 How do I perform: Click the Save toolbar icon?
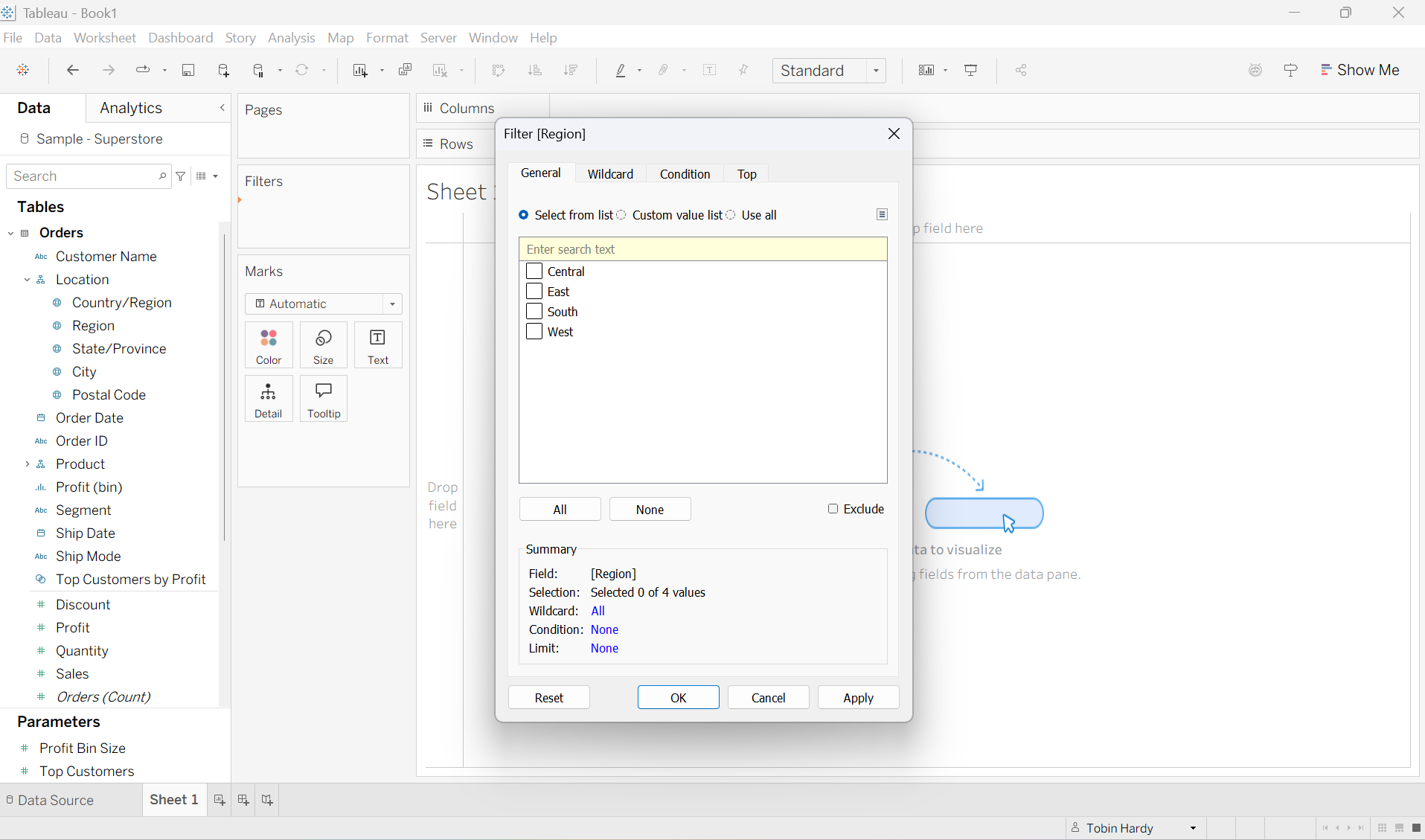(x=188, y=70)
